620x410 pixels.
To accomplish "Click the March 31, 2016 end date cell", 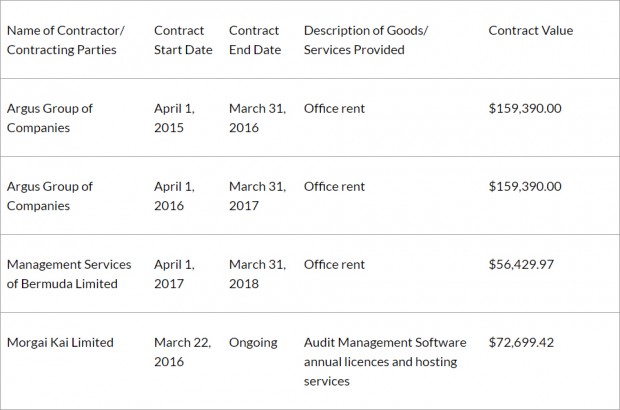I will click(257, 118).
